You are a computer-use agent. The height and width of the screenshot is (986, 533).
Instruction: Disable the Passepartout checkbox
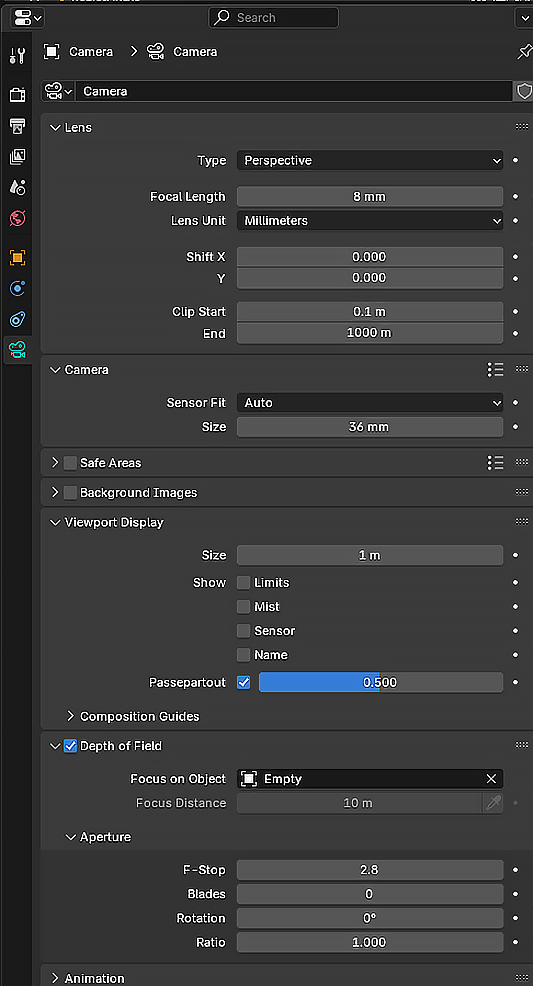[243, 682]
